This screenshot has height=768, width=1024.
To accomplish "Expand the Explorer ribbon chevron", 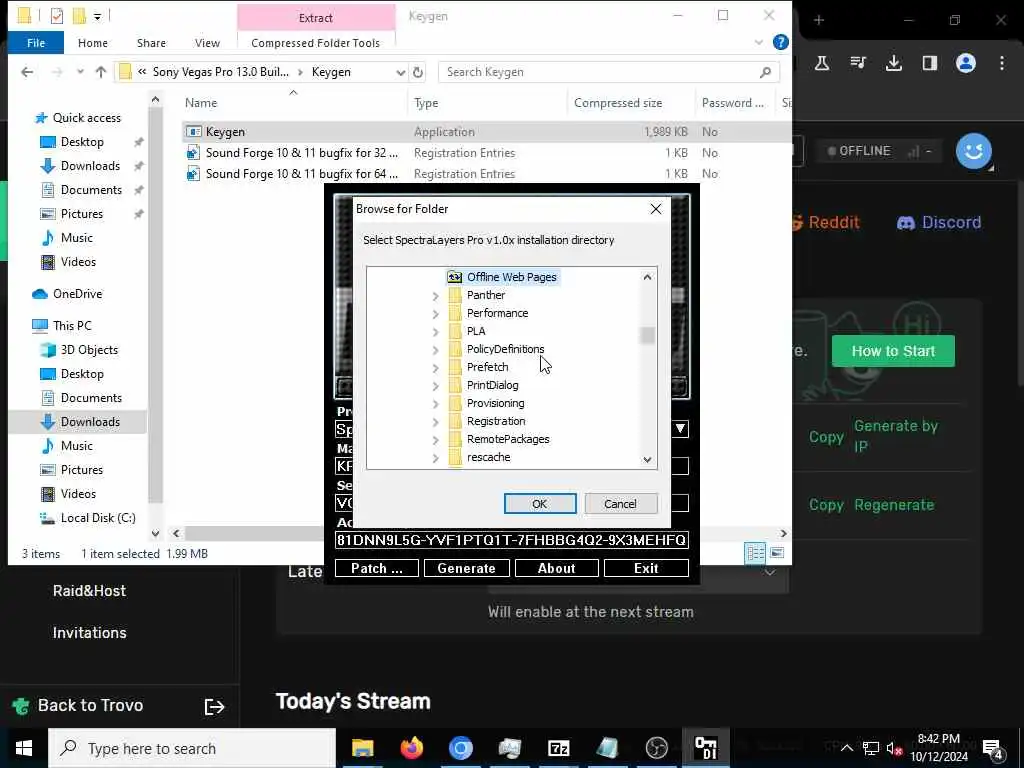I will click(x=758, y=42).
